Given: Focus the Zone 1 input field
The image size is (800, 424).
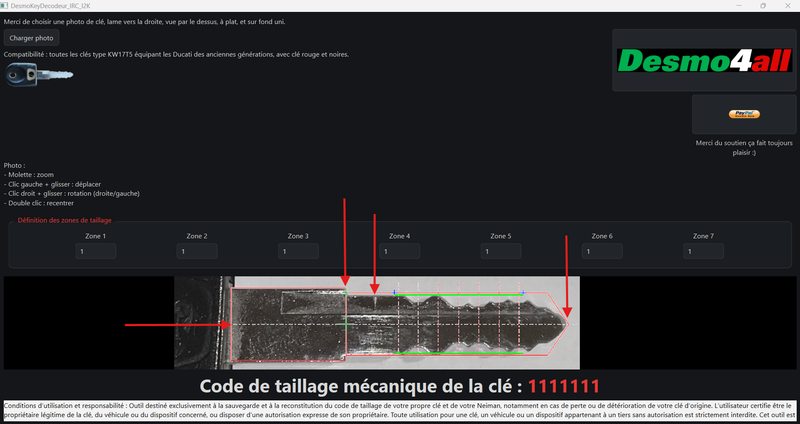Looking at the screenshot, I should pos(95,251).
